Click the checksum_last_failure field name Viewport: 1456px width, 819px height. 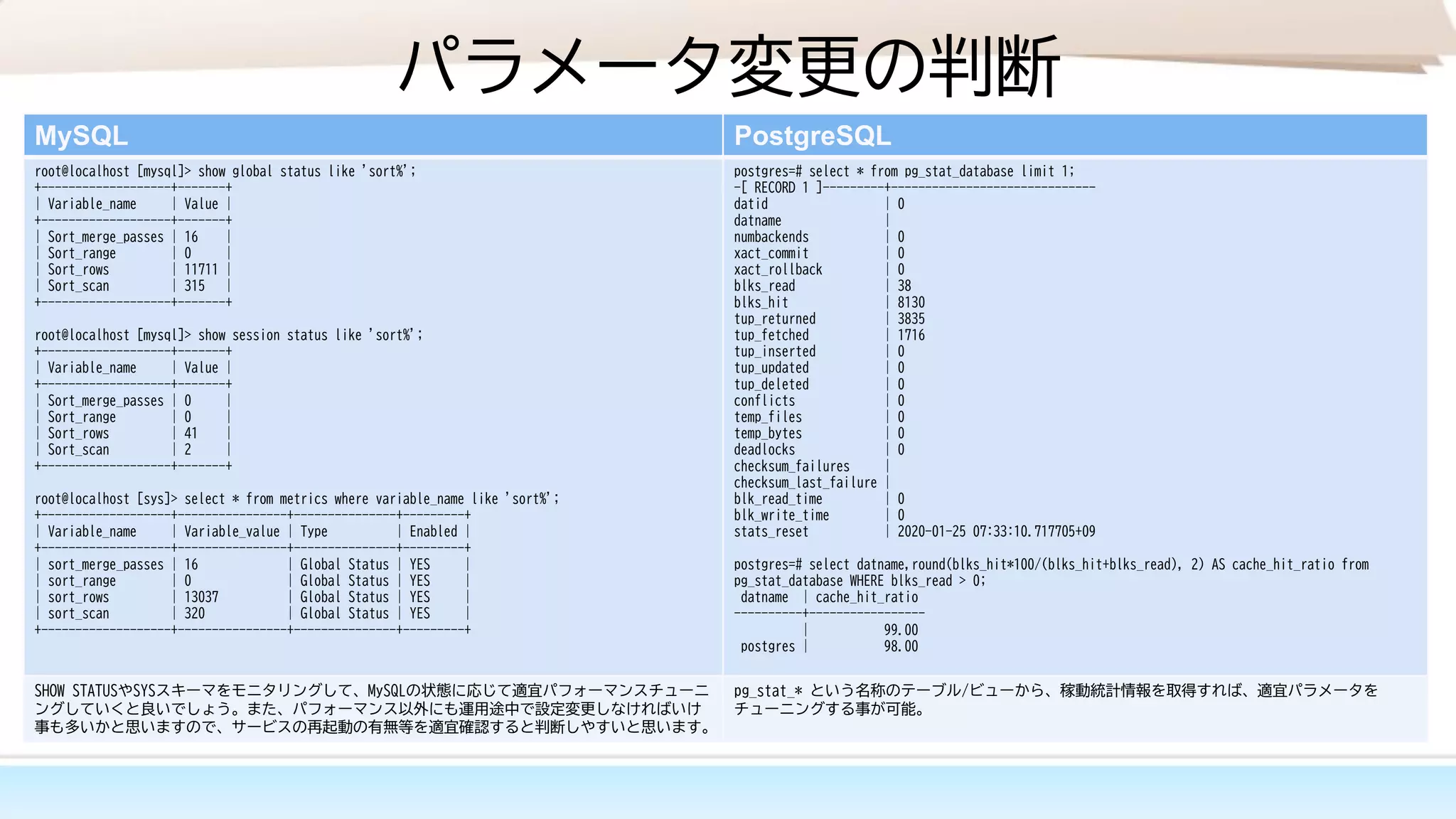[x=805, y=483]
